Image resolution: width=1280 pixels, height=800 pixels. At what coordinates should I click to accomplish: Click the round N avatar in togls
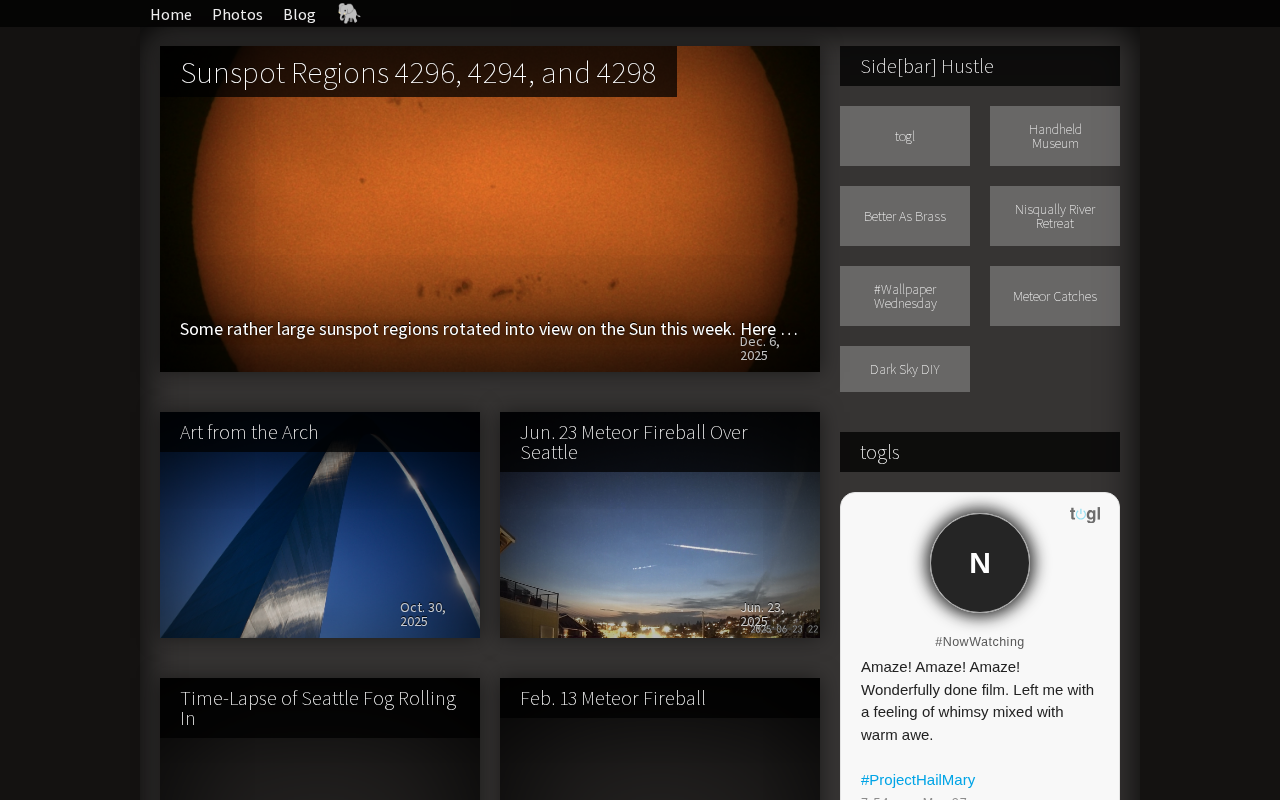point(980,563)
